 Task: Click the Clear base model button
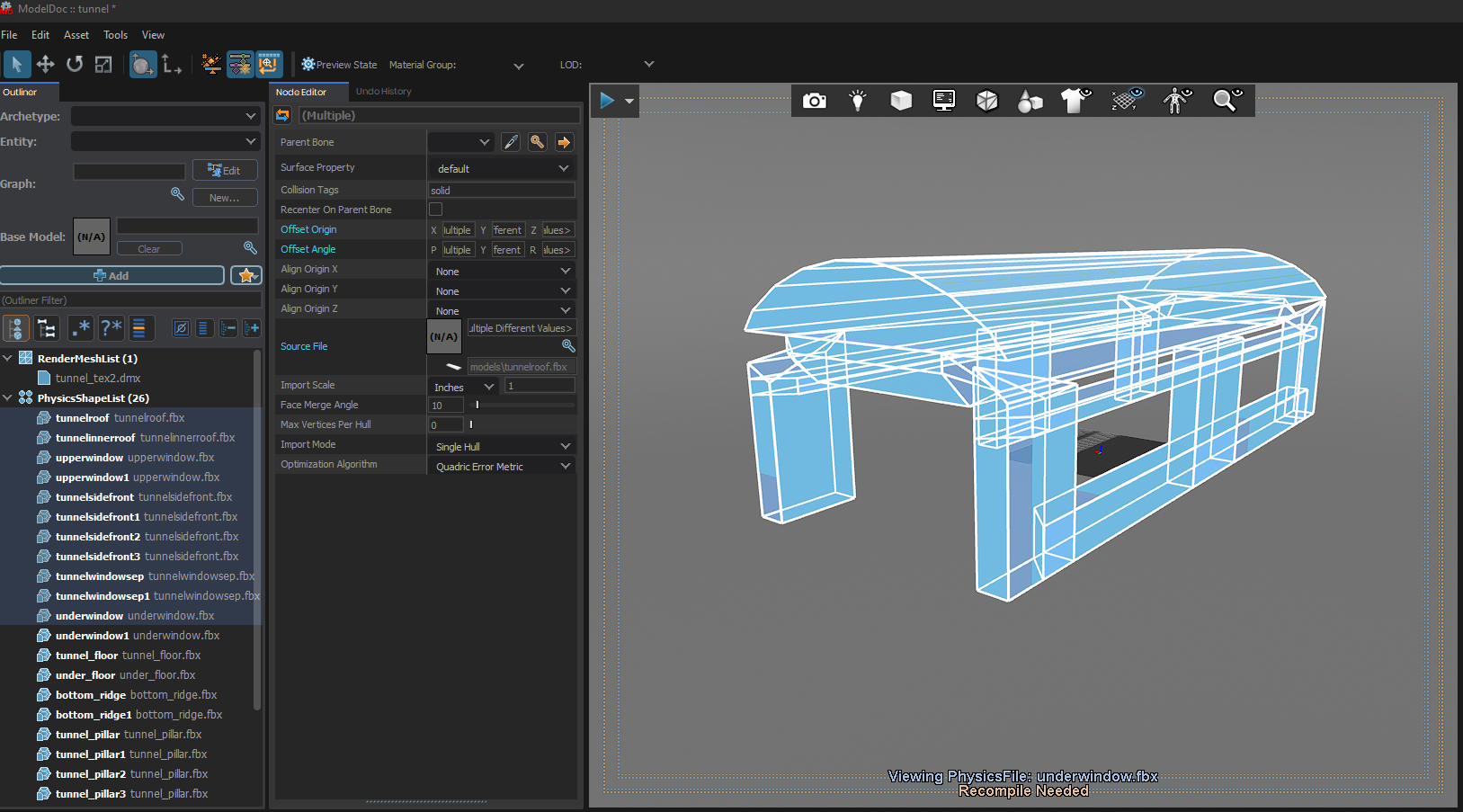(x=149, y=249)
